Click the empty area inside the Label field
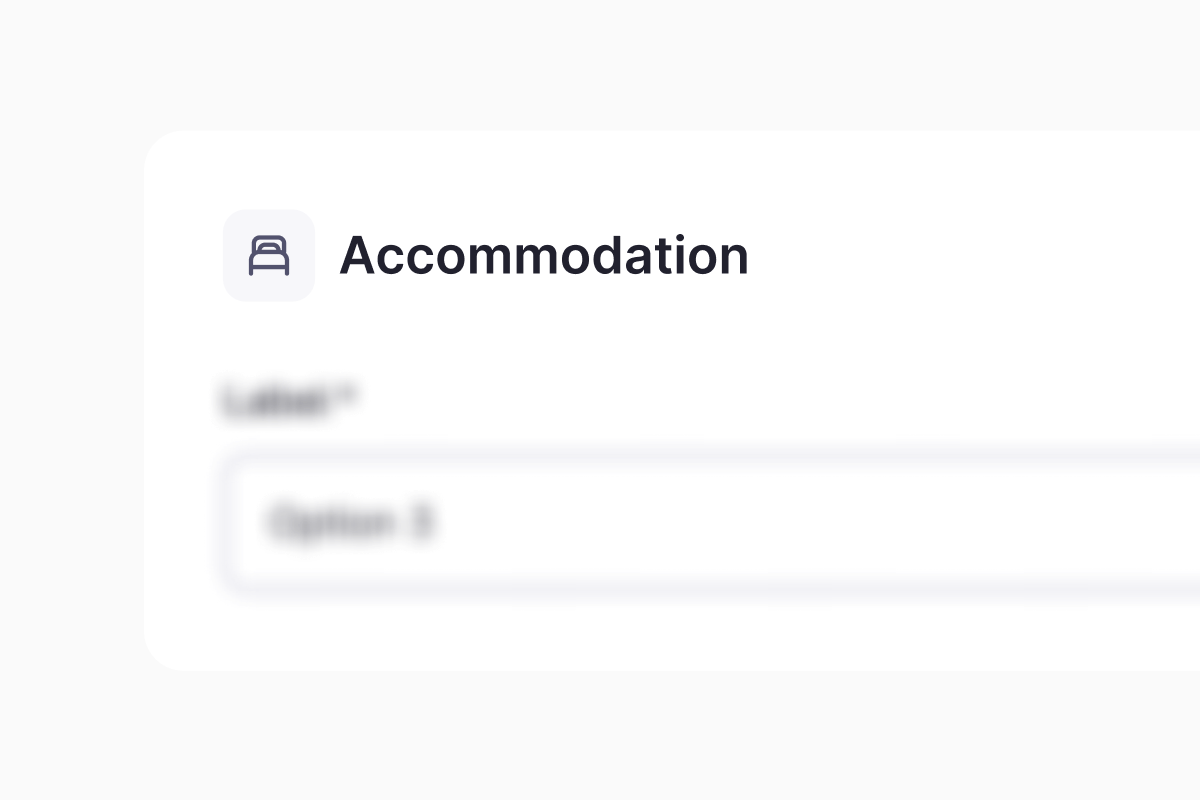1200x800 pixels. [800, 523]
